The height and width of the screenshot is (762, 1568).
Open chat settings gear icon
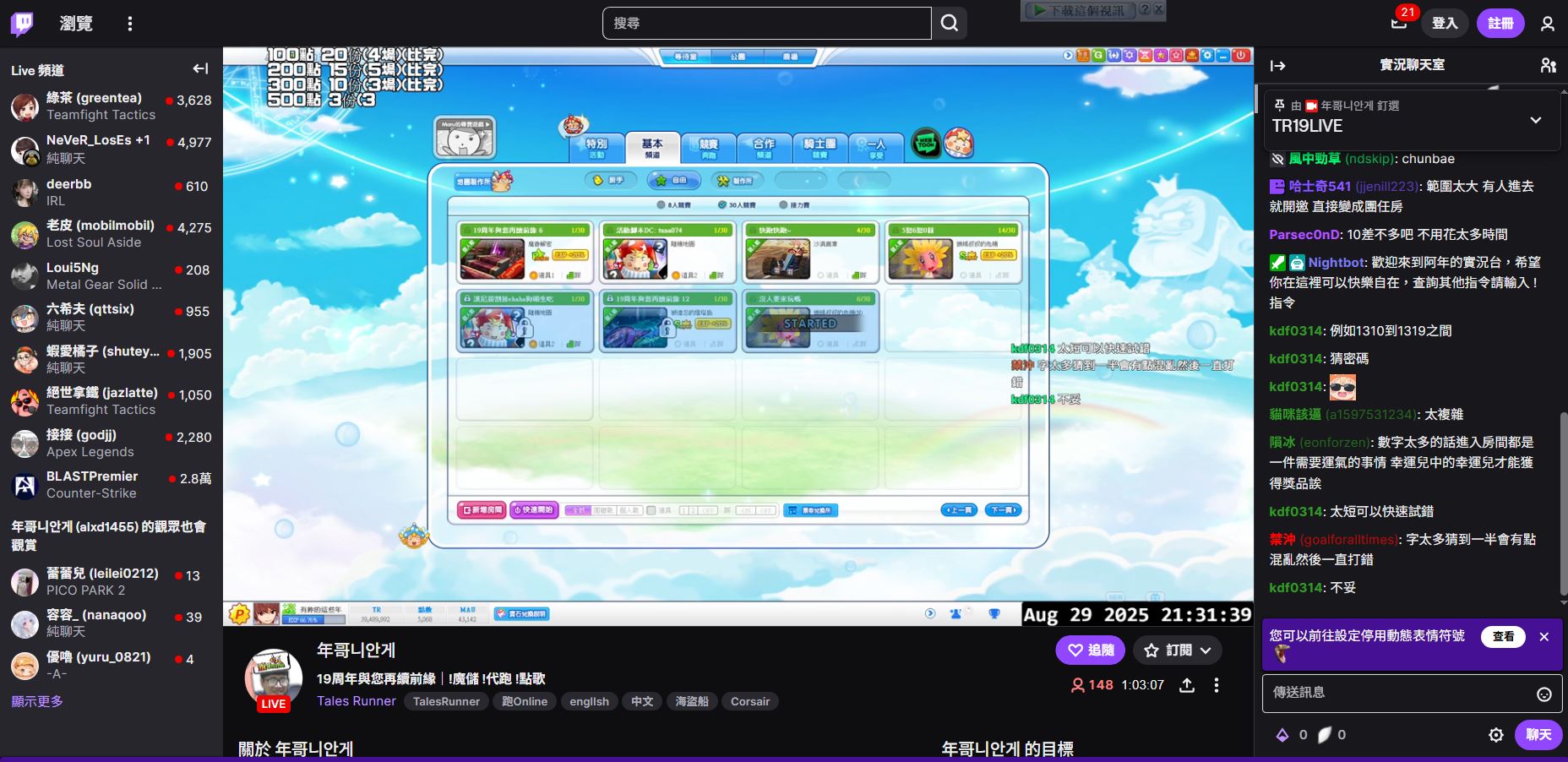coord(1495,735)
